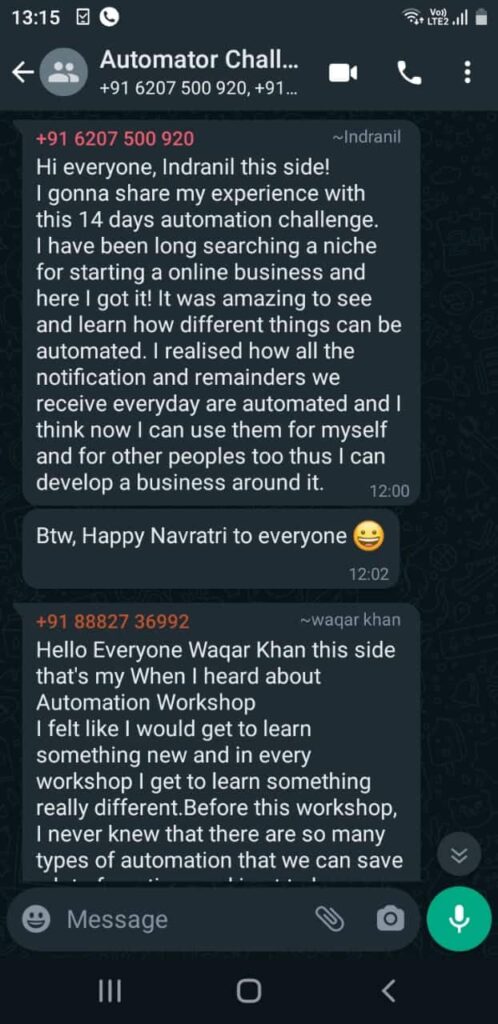The width and height of the screenshot is (498, 1024).
Task: Start a voice call with the group
Action: [410, 73]
